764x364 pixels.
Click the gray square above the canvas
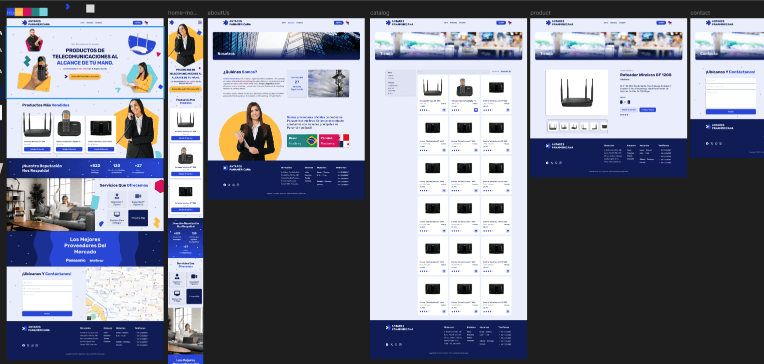(90, 8)
